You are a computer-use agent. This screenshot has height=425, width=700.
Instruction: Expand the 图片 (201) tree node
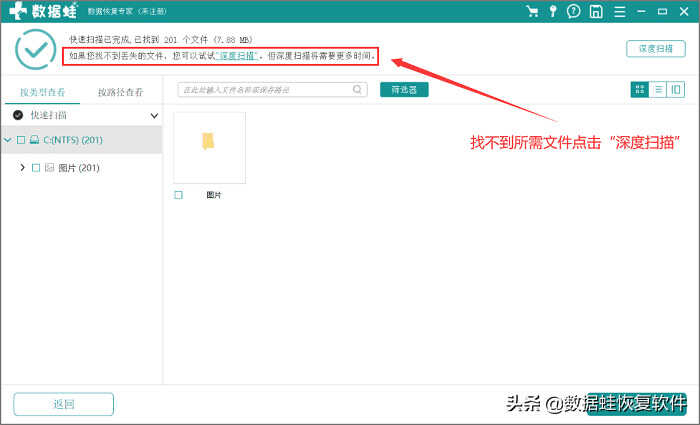(x=22, y=168)
